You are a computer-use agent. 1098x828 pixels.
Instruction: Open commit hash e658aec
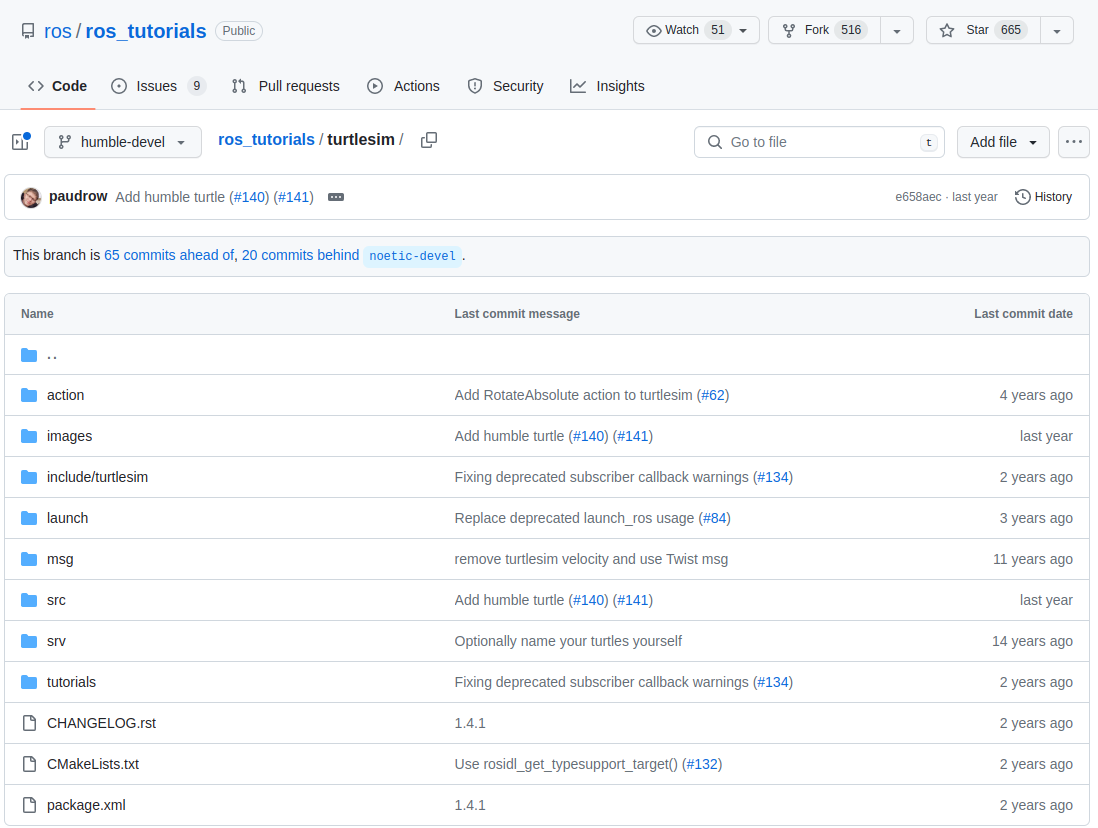pos(918,198)
